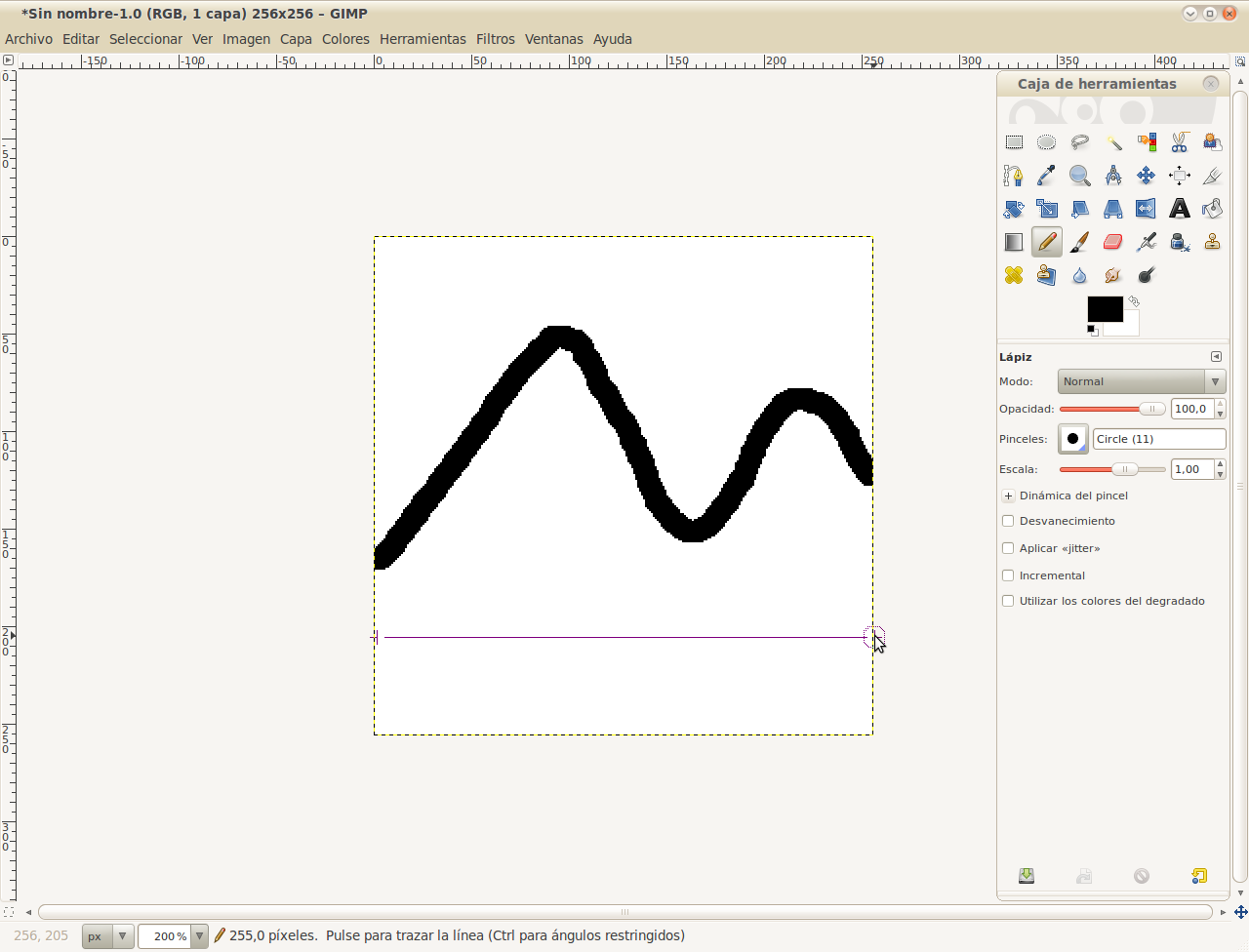1249x952 pixels.
Task: Open the Circle (11) brush selector
Action: [1072, 439]
